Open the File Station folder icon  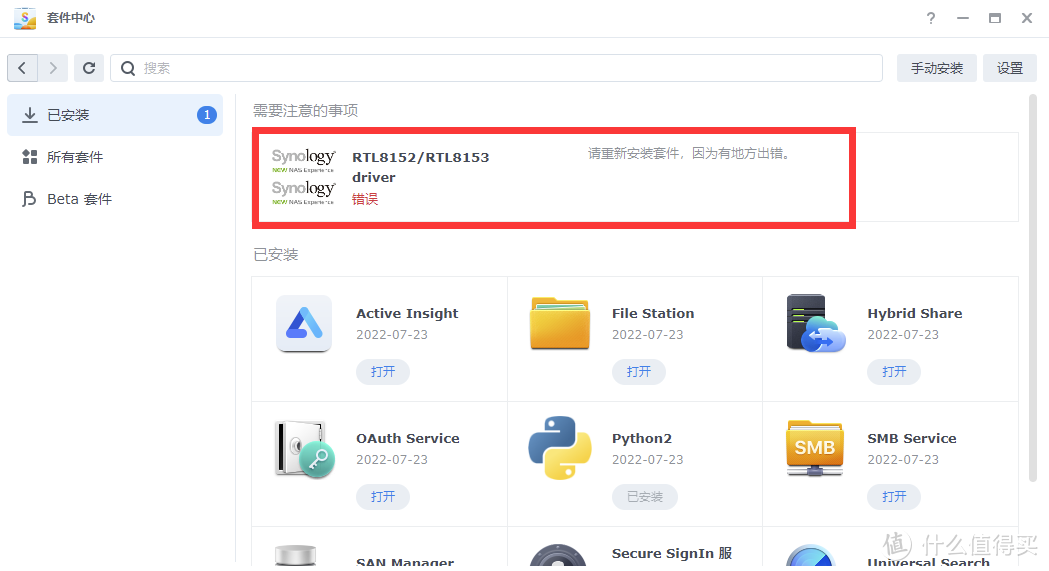point(560,324)
